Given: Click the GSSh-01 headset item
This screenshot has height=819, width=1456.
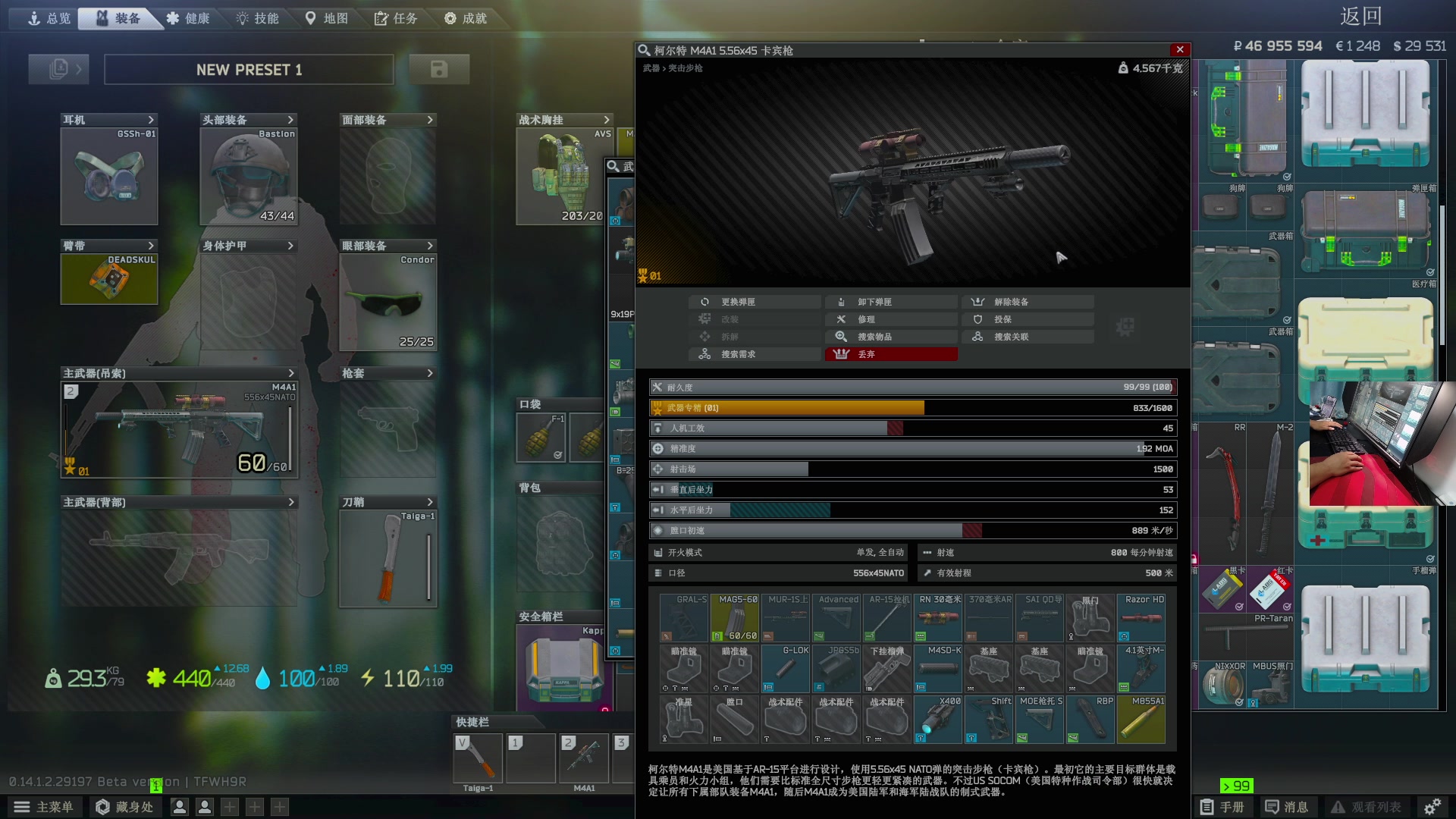Looking at the screenshot, I should 109,176.
